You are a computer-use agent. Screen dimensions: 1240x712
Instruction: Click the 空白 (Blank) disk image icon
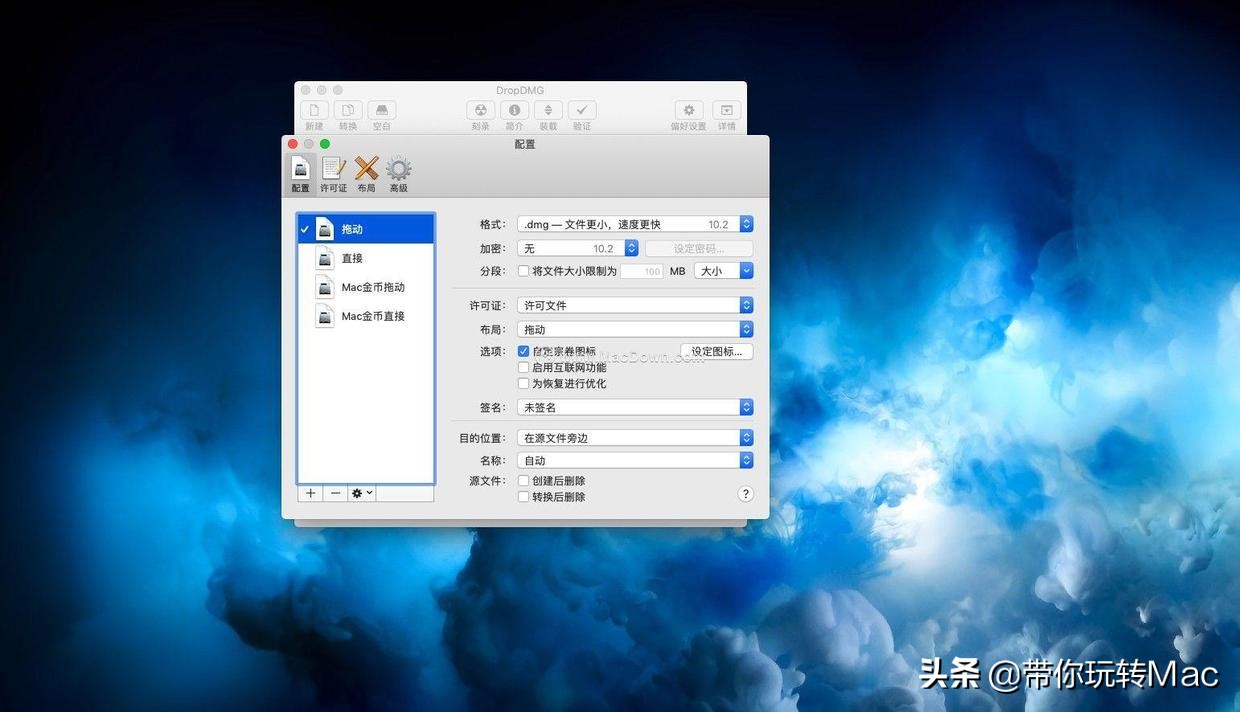(x=381, y=110)
